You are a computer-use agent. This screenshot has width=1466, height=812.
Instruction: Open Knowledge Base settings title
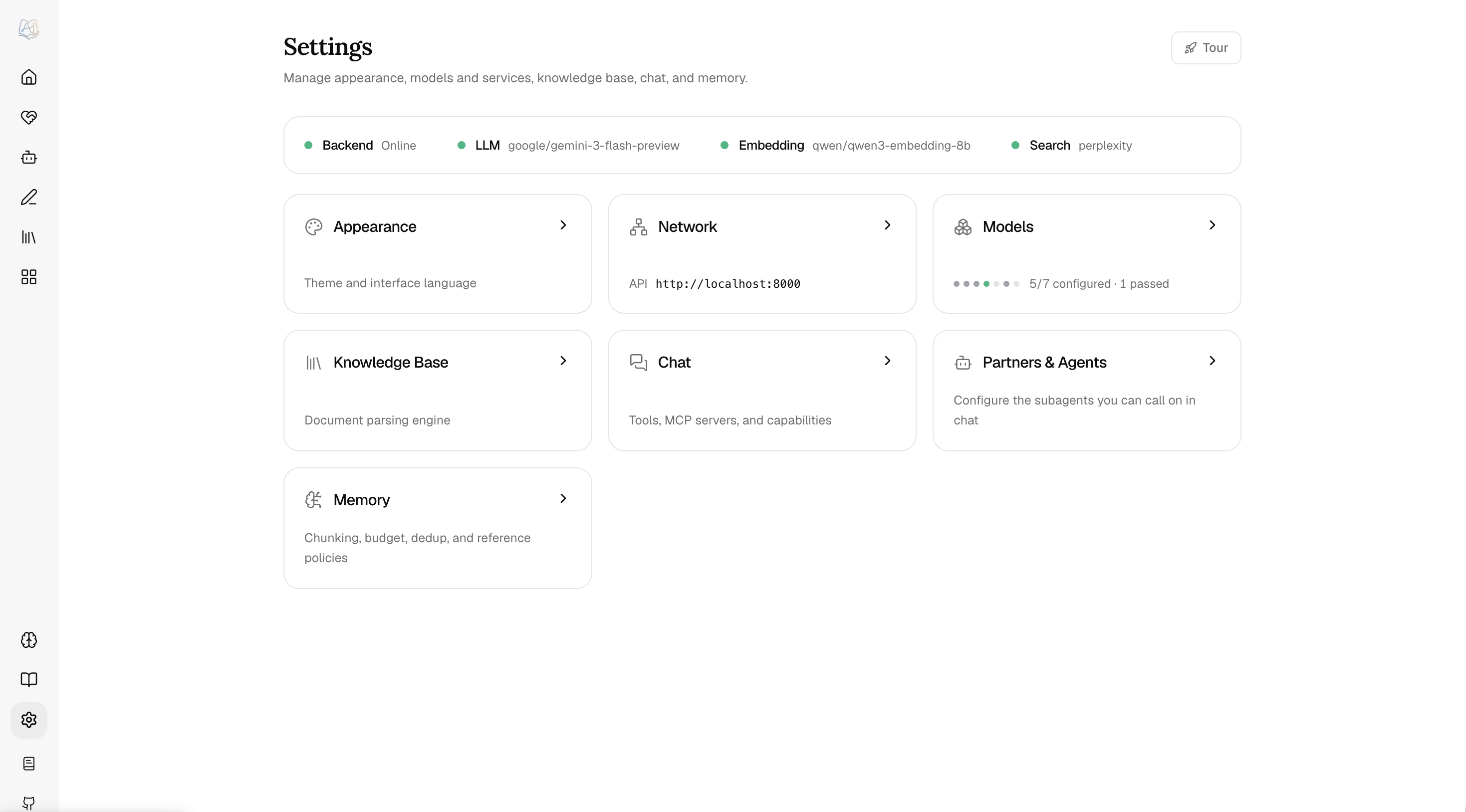pos(390,363)
